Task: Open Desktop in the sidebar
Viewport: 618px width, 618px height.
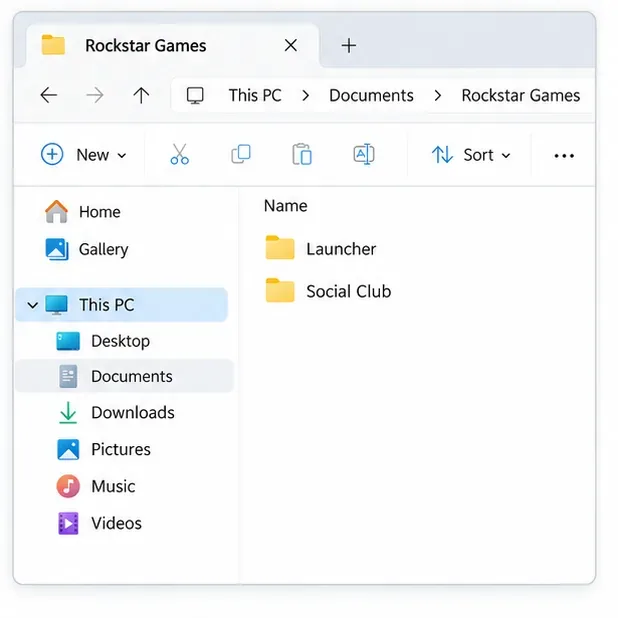Action: [x=103, y=341]
